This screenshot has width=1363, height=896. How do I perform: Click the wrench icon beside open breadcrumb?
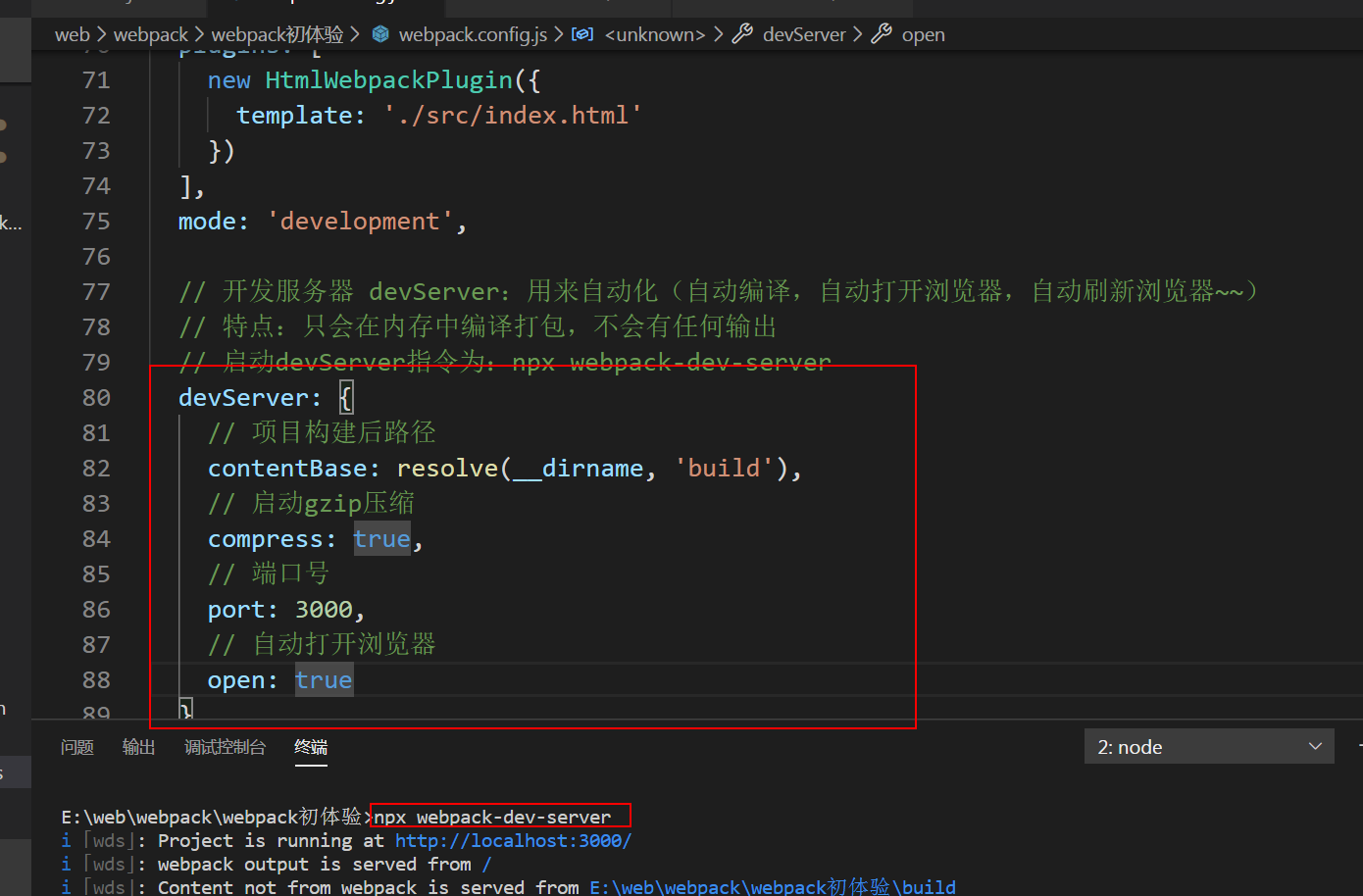(x=882, y=34)
